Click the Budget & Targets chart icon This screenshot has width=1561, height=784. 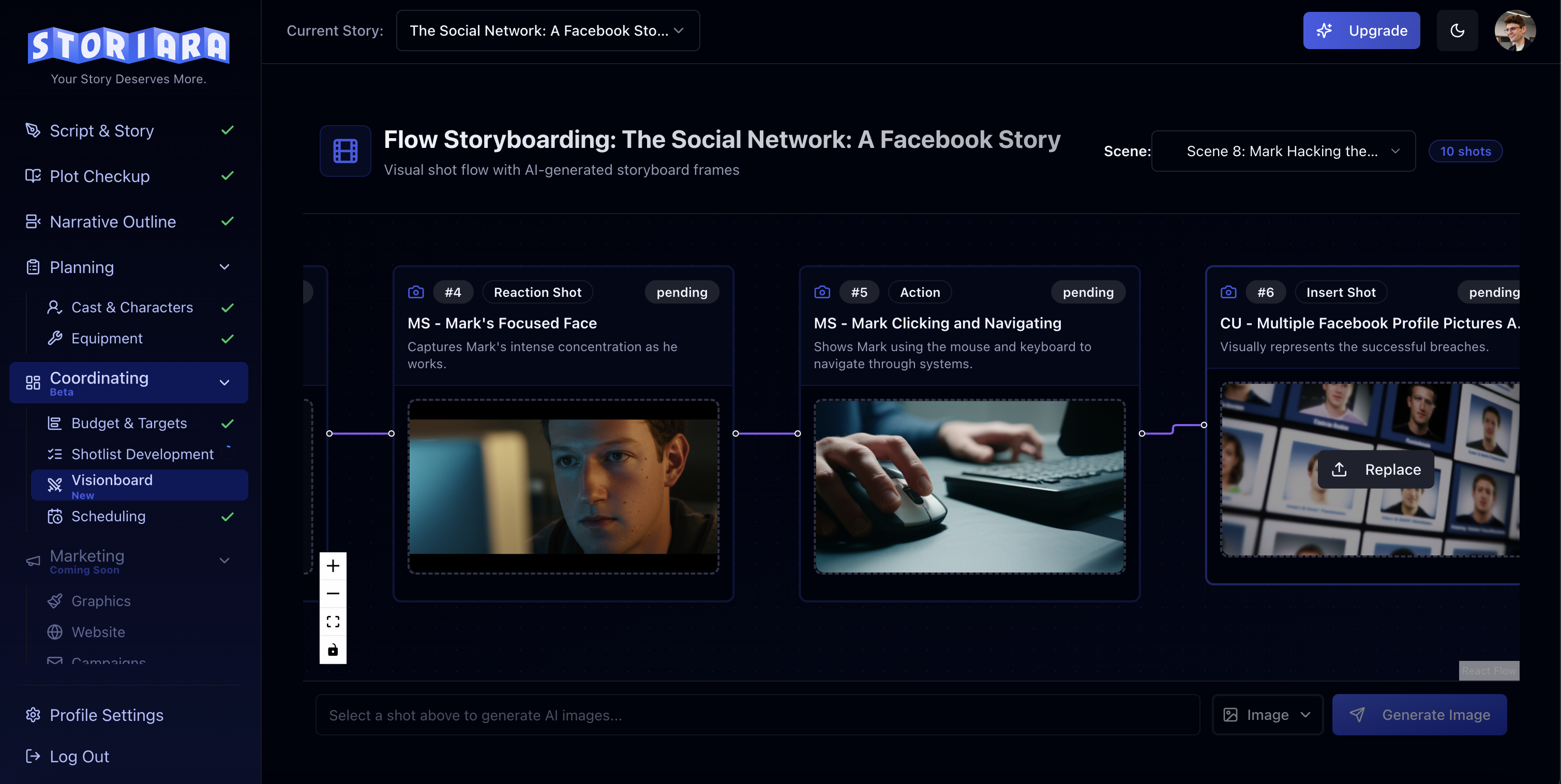tap(54, 423)
